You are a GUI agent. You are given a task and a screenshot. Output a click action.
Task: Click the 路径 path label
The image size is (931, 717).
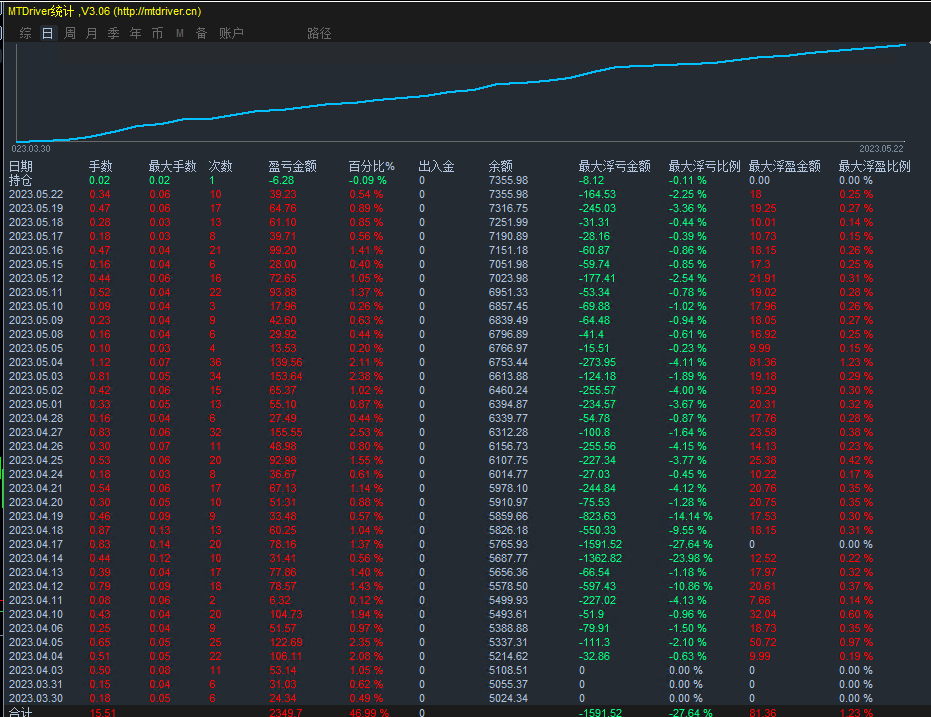(319, 33)
